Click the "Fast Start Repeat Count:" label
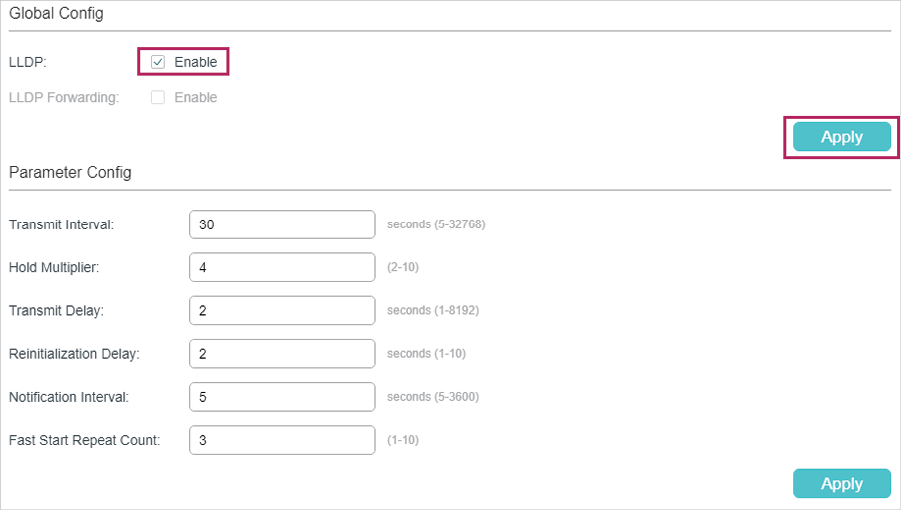The height and width of the screenshot is (510, 901). [x=84, y=439]
